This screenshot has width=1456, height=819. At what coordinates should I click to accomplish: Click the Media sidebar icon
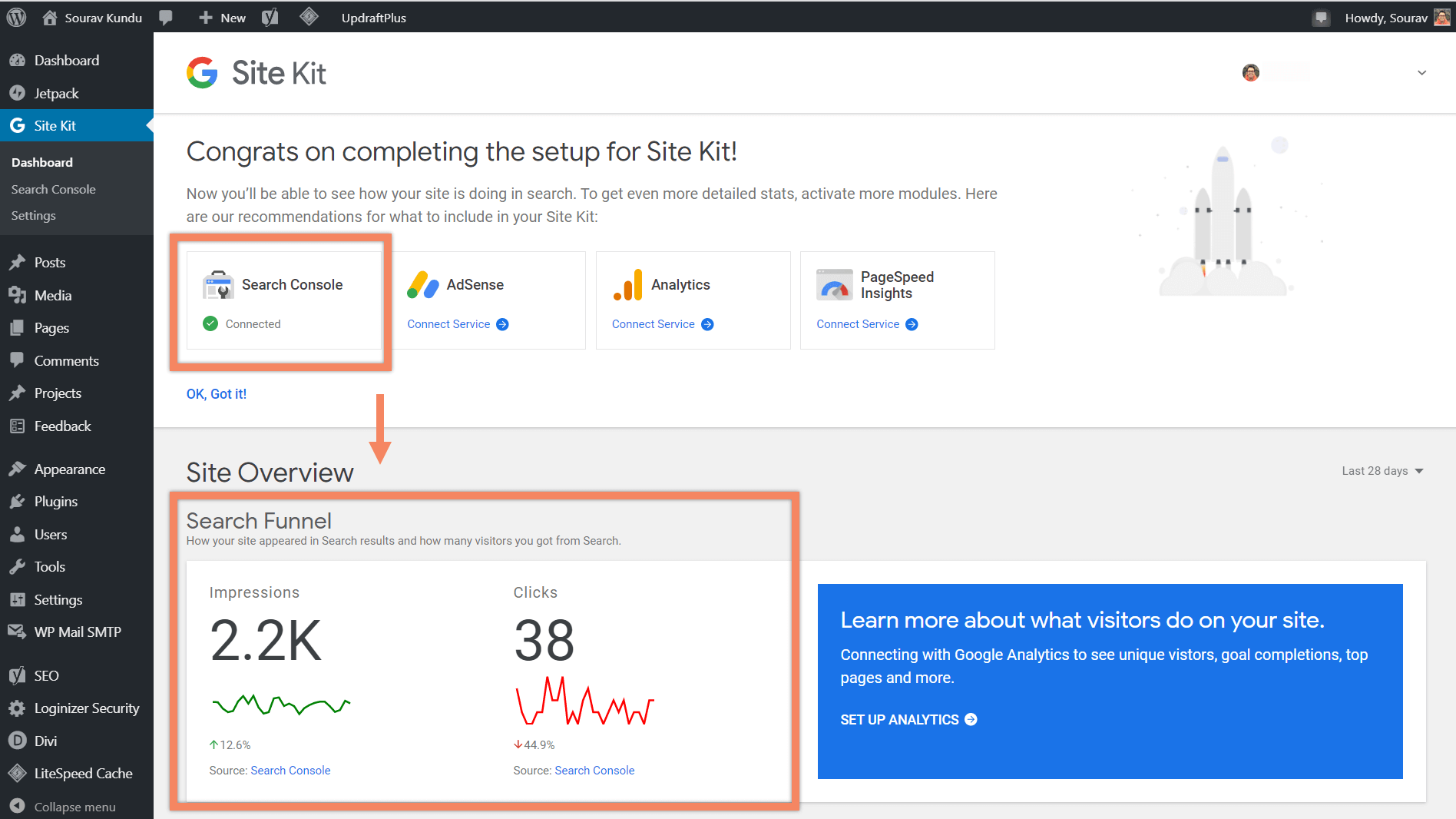(x=17, y=295)
